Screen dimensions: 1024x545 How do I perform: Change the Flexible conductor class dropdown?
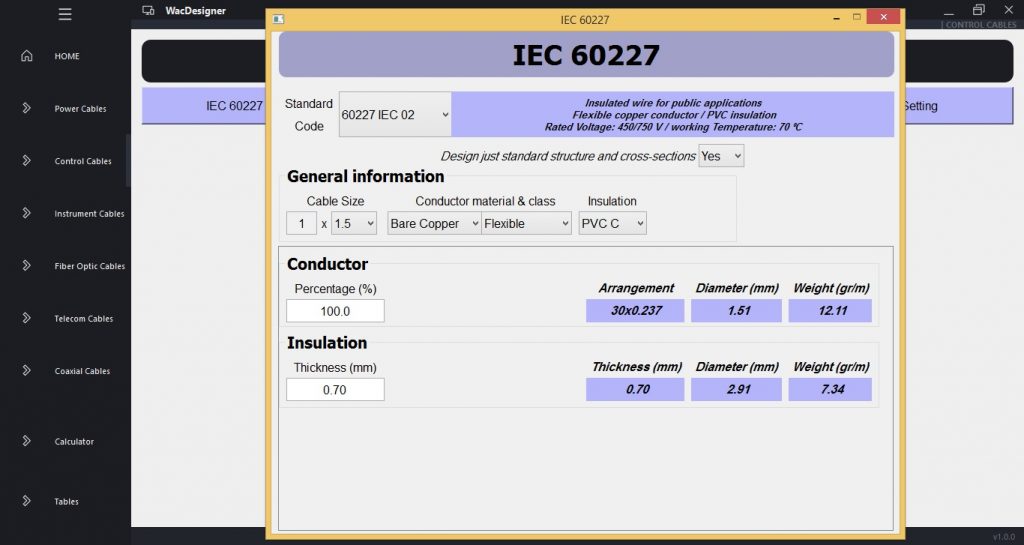click(x=526, y=223)
